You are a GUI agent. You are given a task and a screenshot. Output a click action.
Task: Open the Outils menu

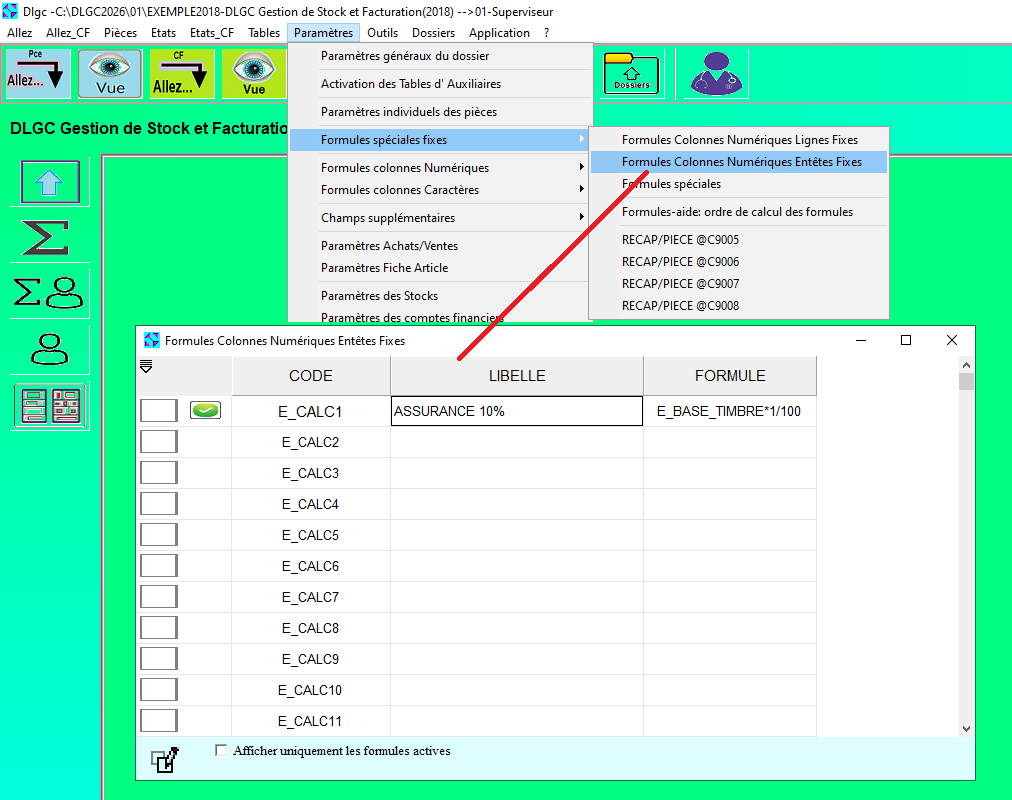[x=382, y=33]
